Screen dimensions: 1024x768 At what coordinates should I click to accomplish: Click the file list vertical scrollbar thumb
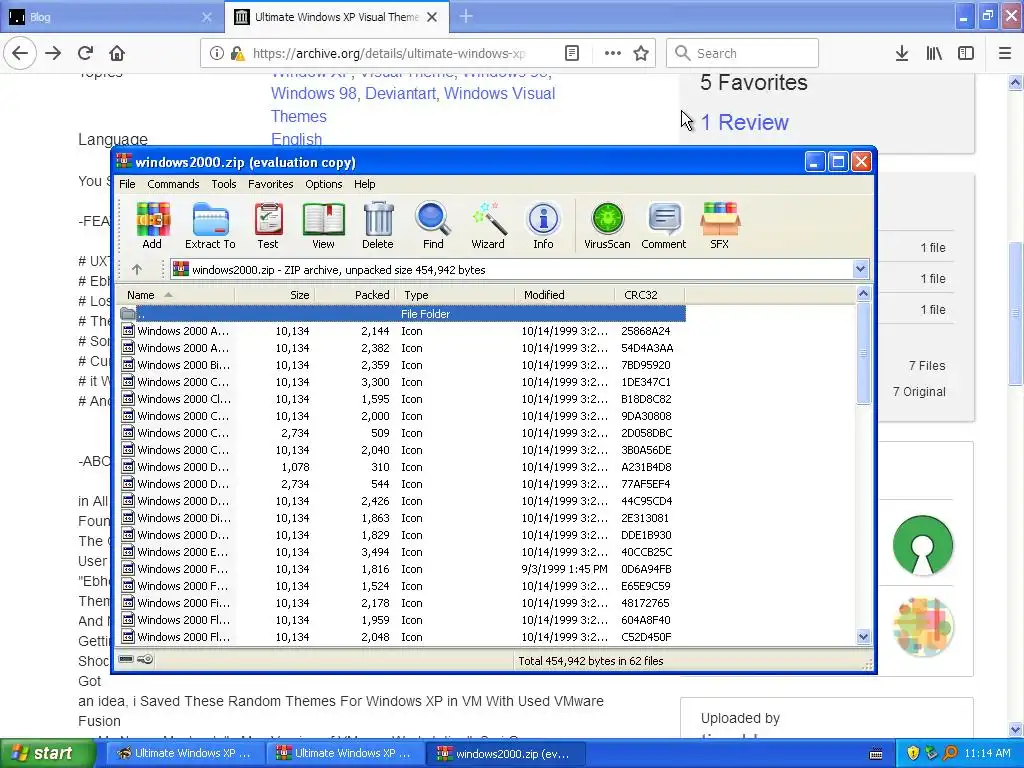coord(863,353)
